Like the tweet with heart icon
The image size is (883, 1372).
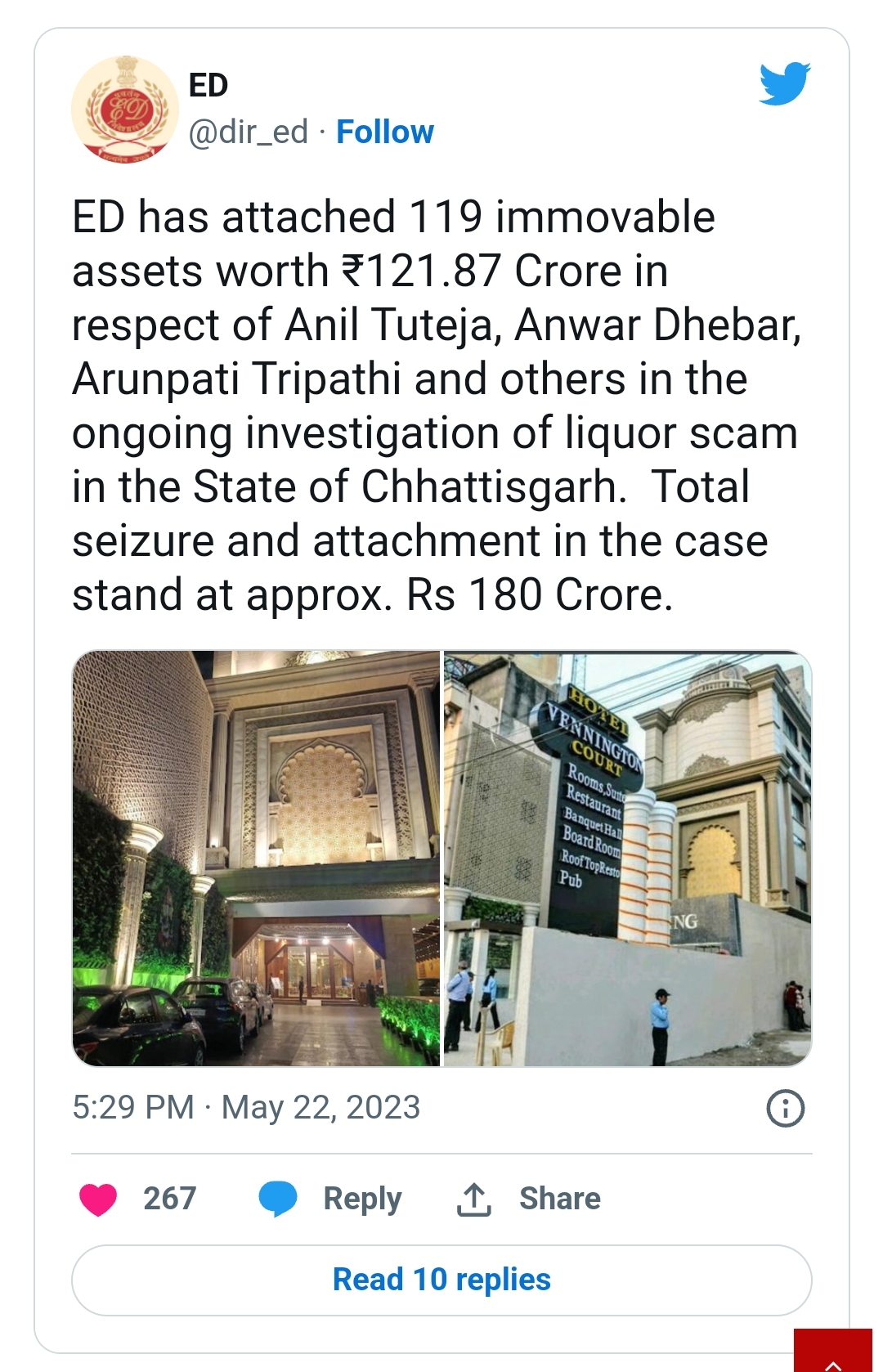click(x=98, y=1199)
